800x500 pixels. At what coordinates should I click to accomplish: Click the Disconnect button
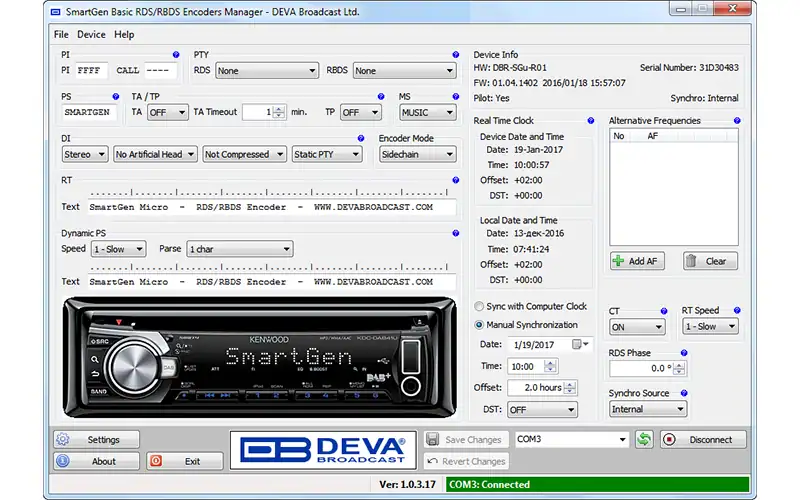pyautogui.click(x=703, y=439)
